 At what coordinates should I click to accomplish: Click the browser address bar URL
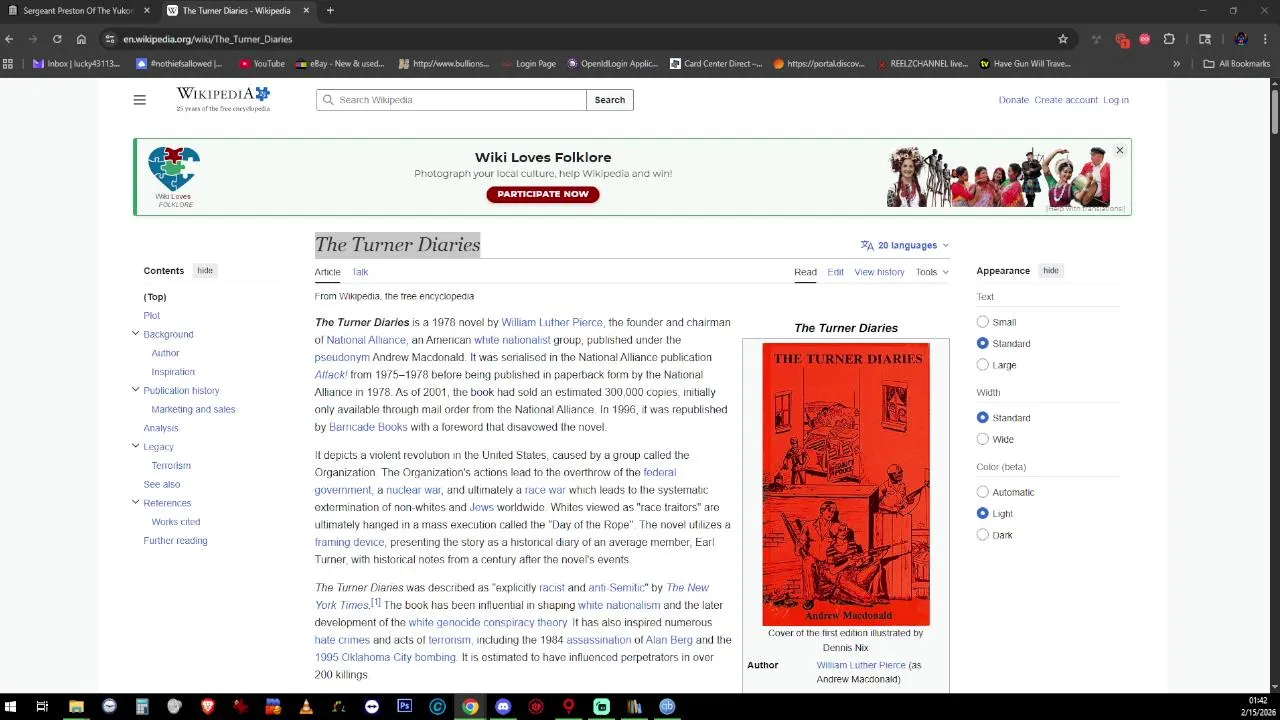[x=208, y=39]
